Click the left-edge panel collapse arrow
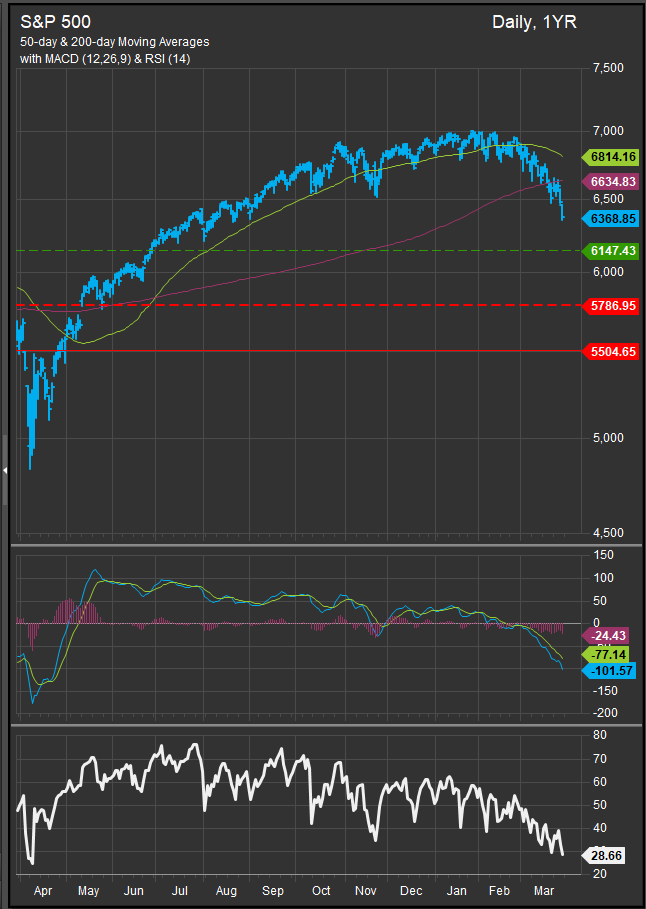 pos(5,470)
